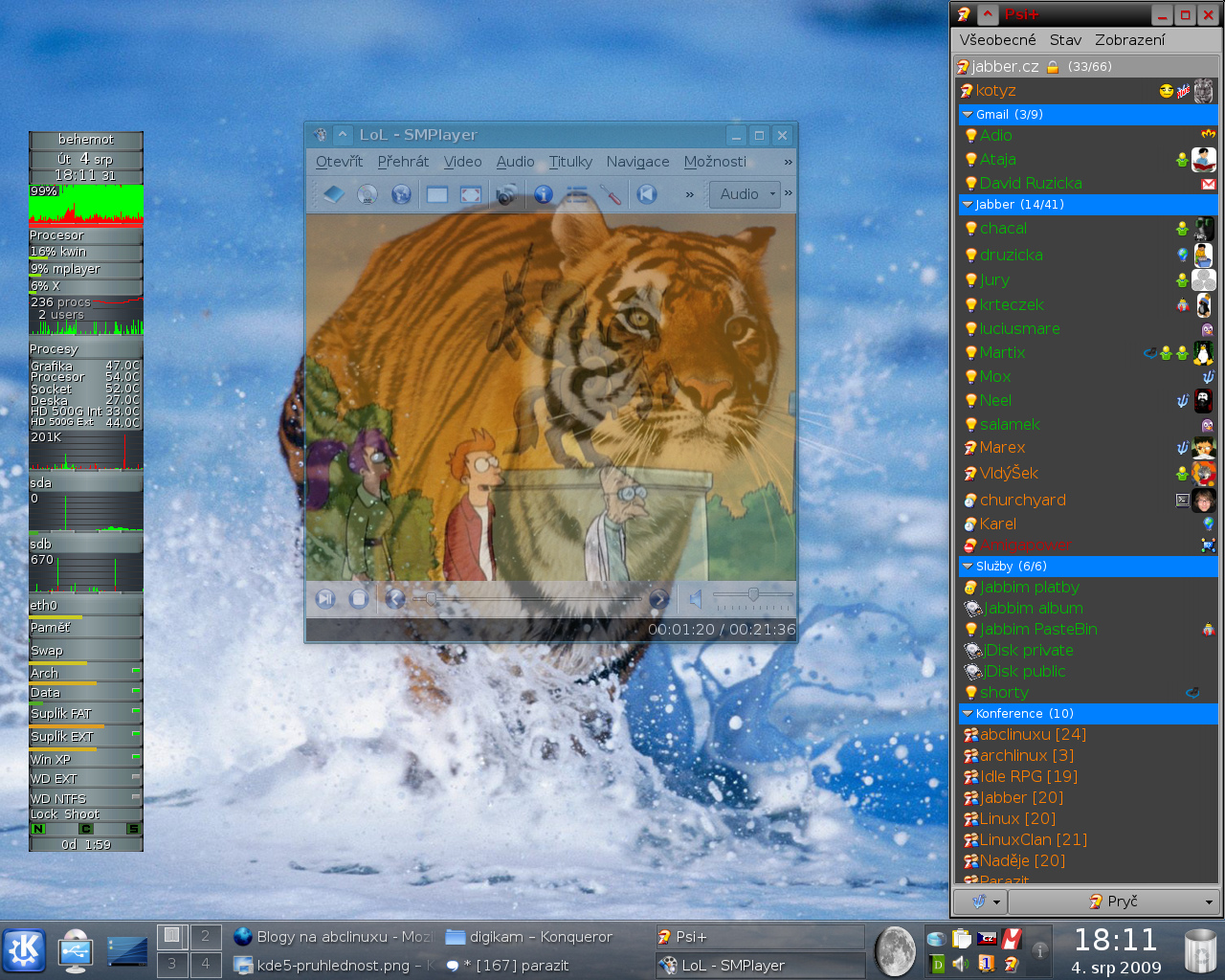Open Zobrazení menu in Psi+
The height and width of the screenshot is (980, 1225).
point(1130,40)
